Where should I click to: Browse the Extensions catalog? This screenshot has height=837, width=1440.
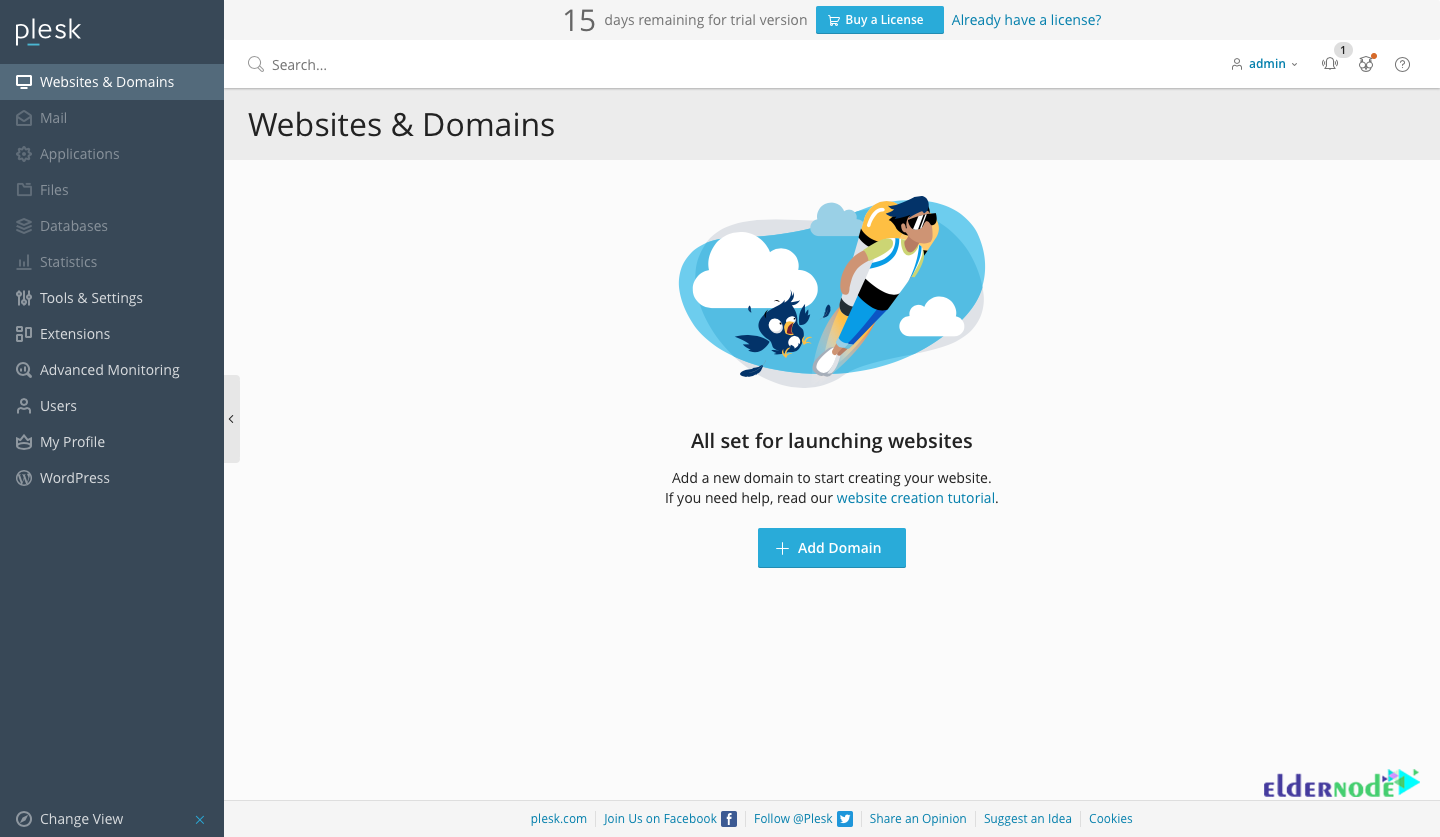(74, 333)
